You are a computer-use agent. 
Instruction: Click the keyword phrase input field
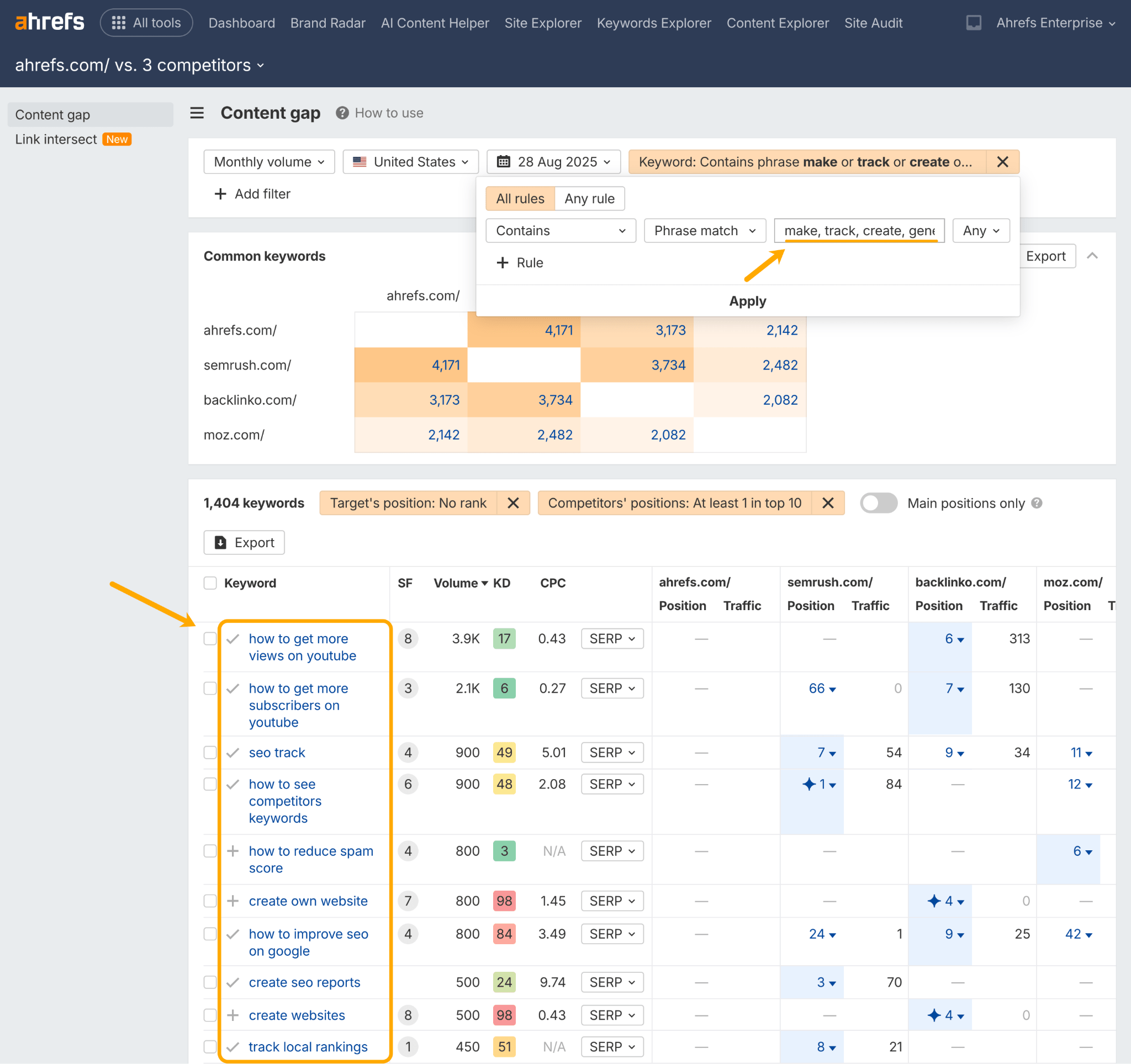click(859, 230)
